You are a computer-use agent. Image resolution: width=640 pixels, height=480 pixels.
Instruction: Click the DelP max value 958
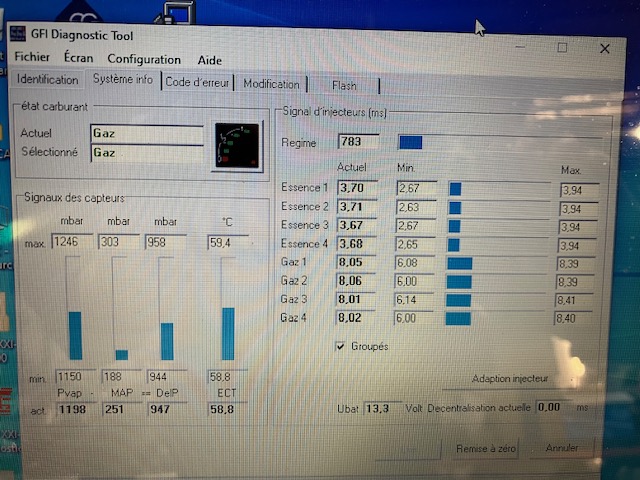click(x=165, y=242)
